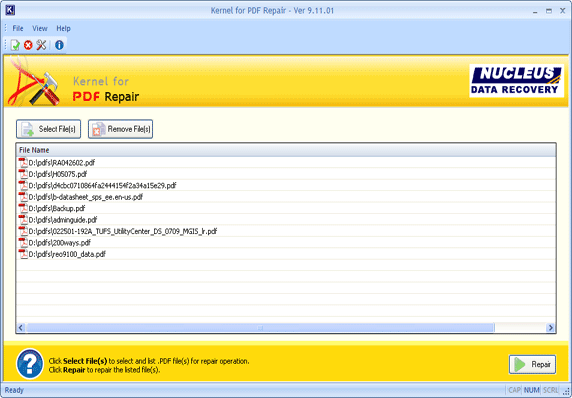Select D:\pdfs\reo9100_data.pdf row

[x=286, y=254]
